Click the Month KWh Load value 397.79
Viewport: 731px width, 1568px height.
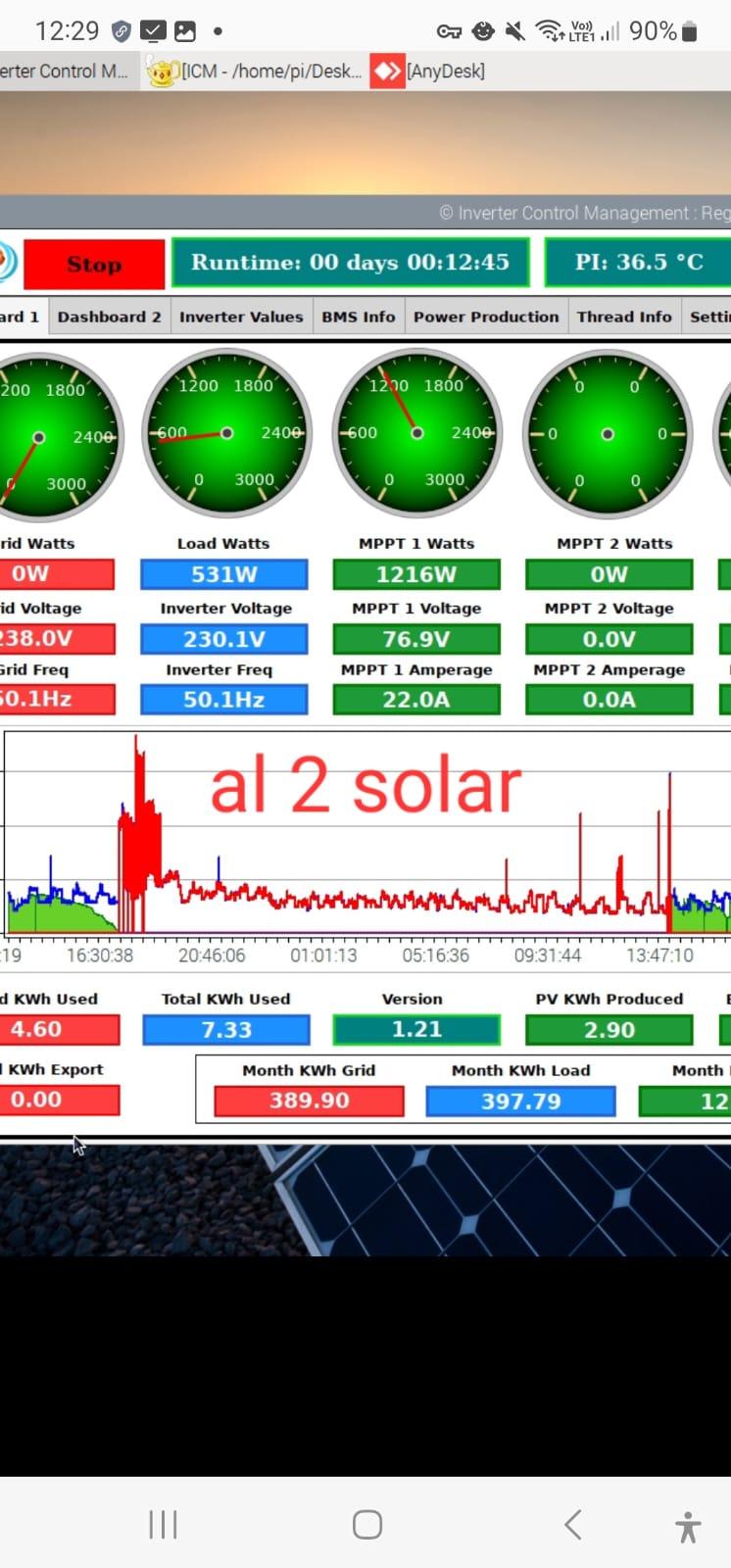click(520, 1101)
